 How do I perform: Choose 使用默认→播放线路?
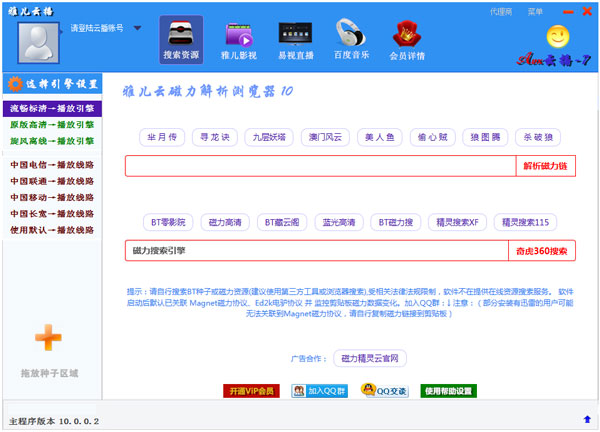point(52,230)
